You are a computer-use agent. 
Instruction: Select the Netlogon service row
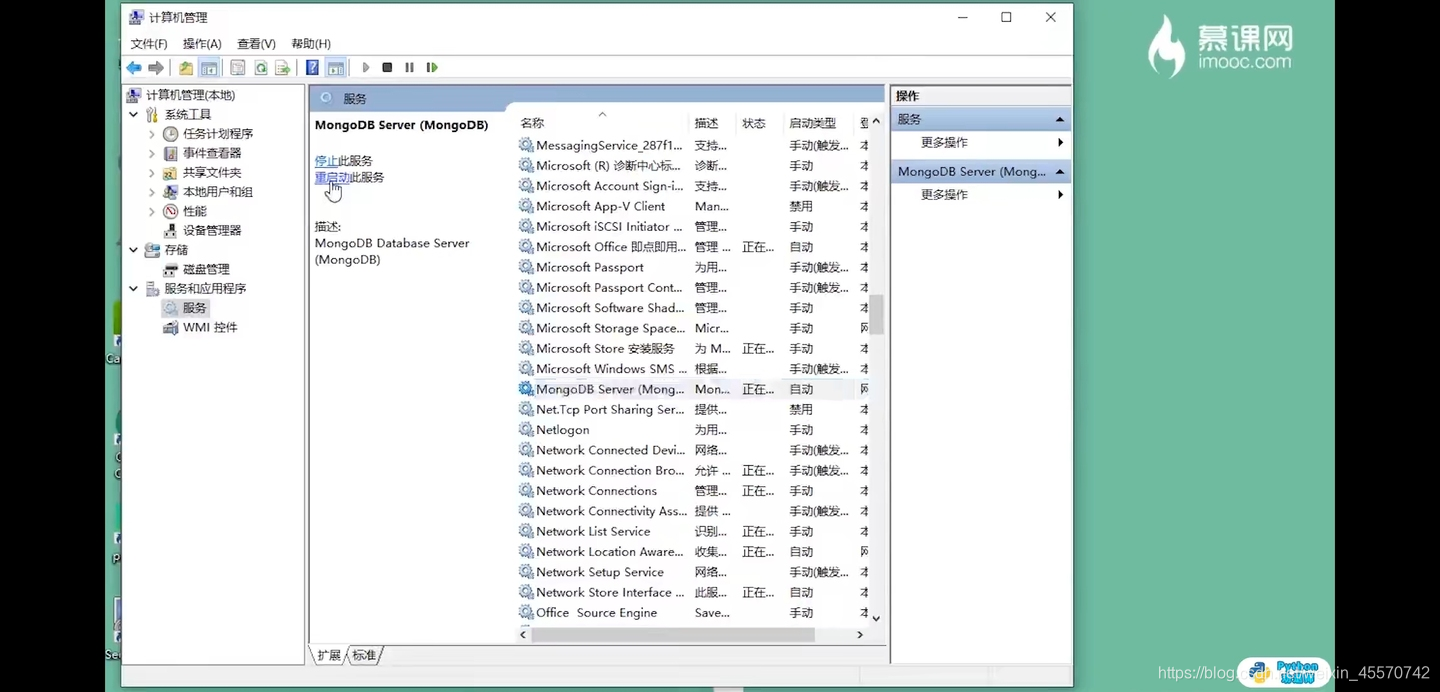(x=692, y=430)
